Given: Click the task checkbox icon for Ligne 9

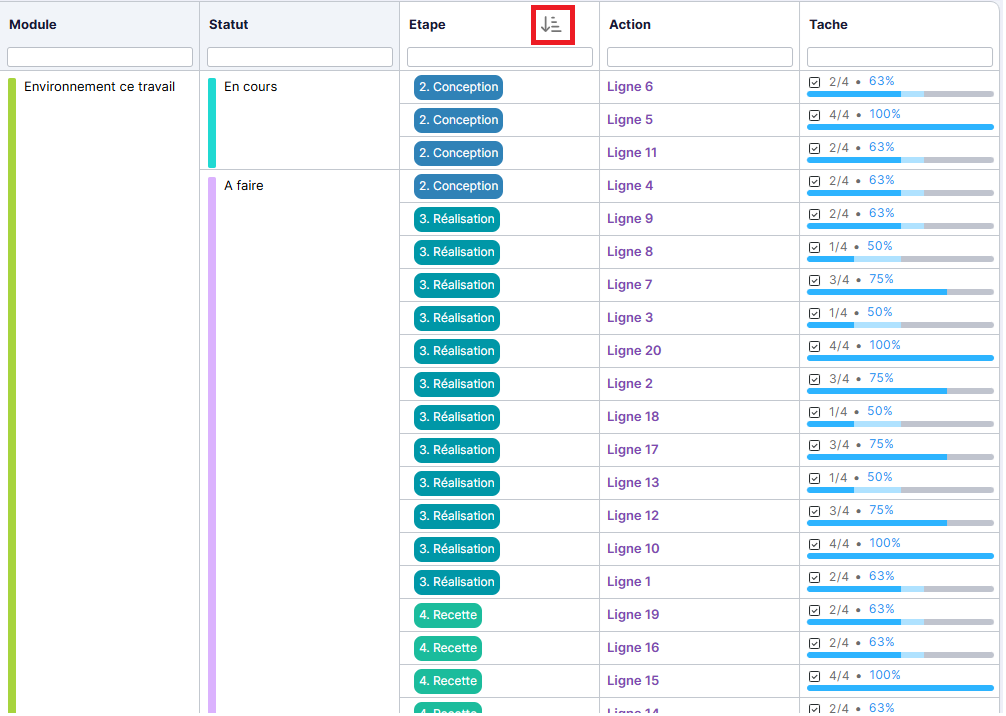Looking at the screenshot, I should (814, 214).
